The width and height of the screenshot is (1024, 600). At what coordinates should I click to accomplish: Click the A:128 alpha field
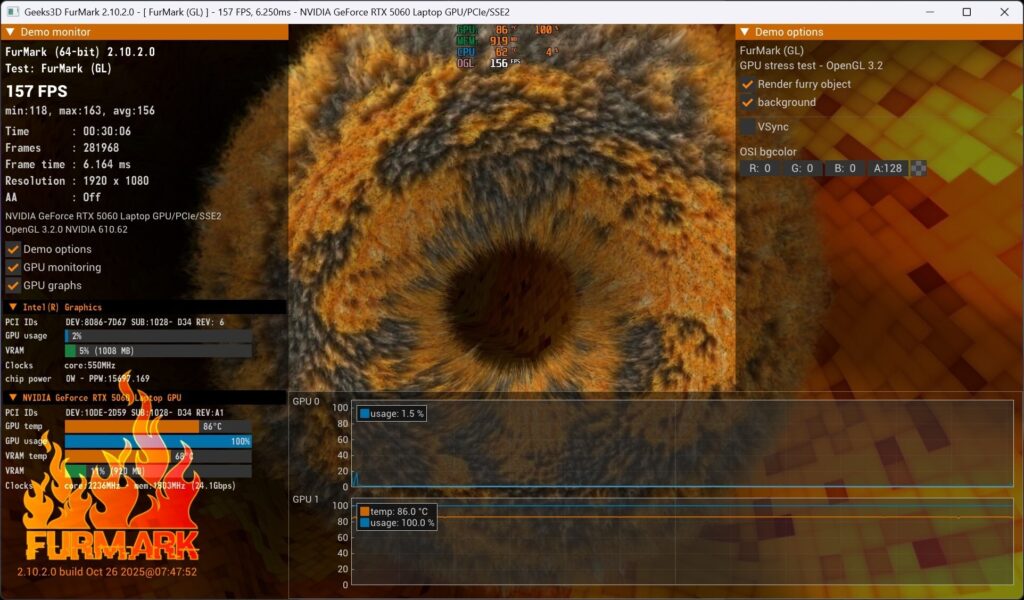tap(888, 168)
